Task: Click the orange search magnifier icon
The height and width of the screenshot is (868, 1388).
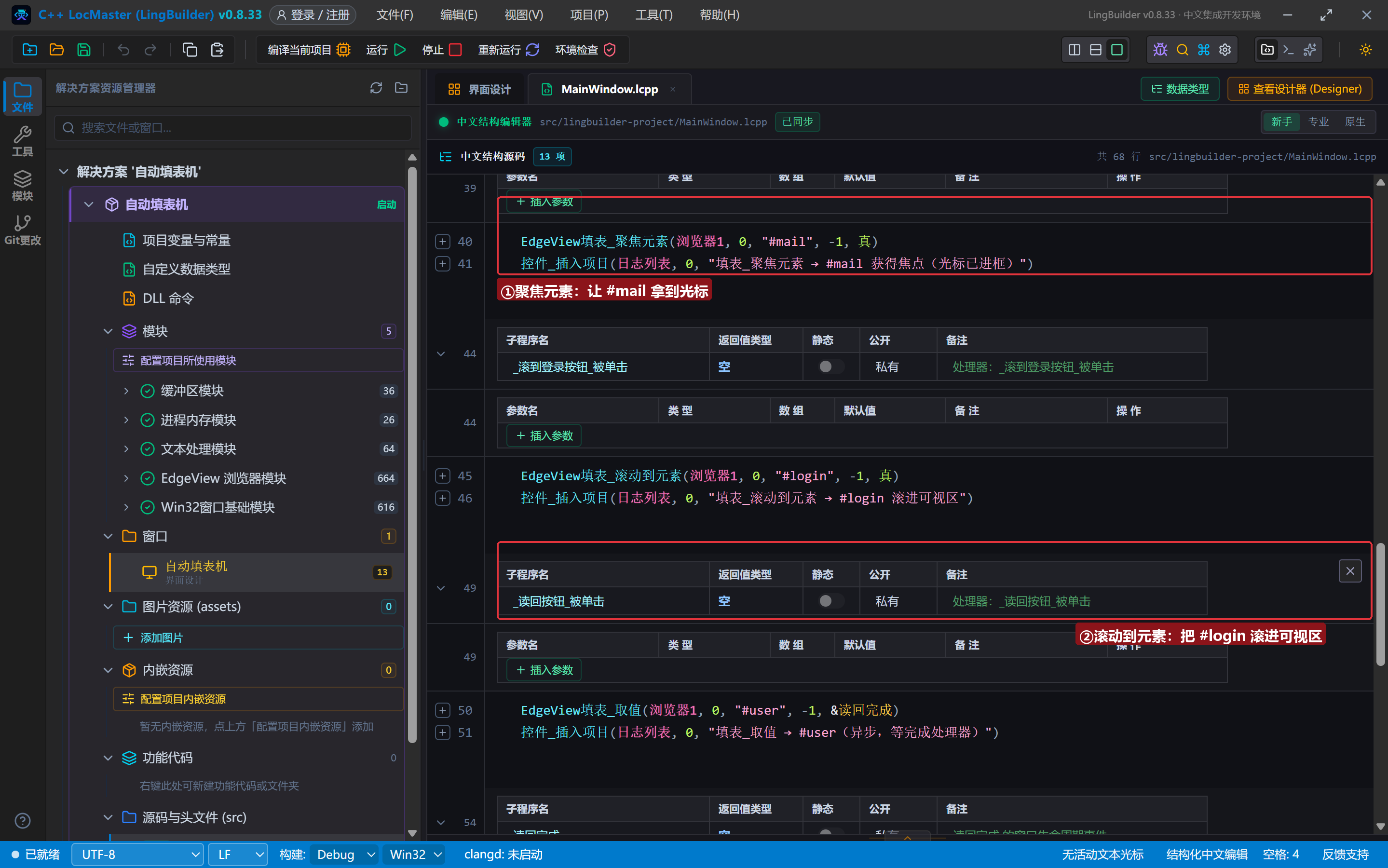Action: [1182, 50]
